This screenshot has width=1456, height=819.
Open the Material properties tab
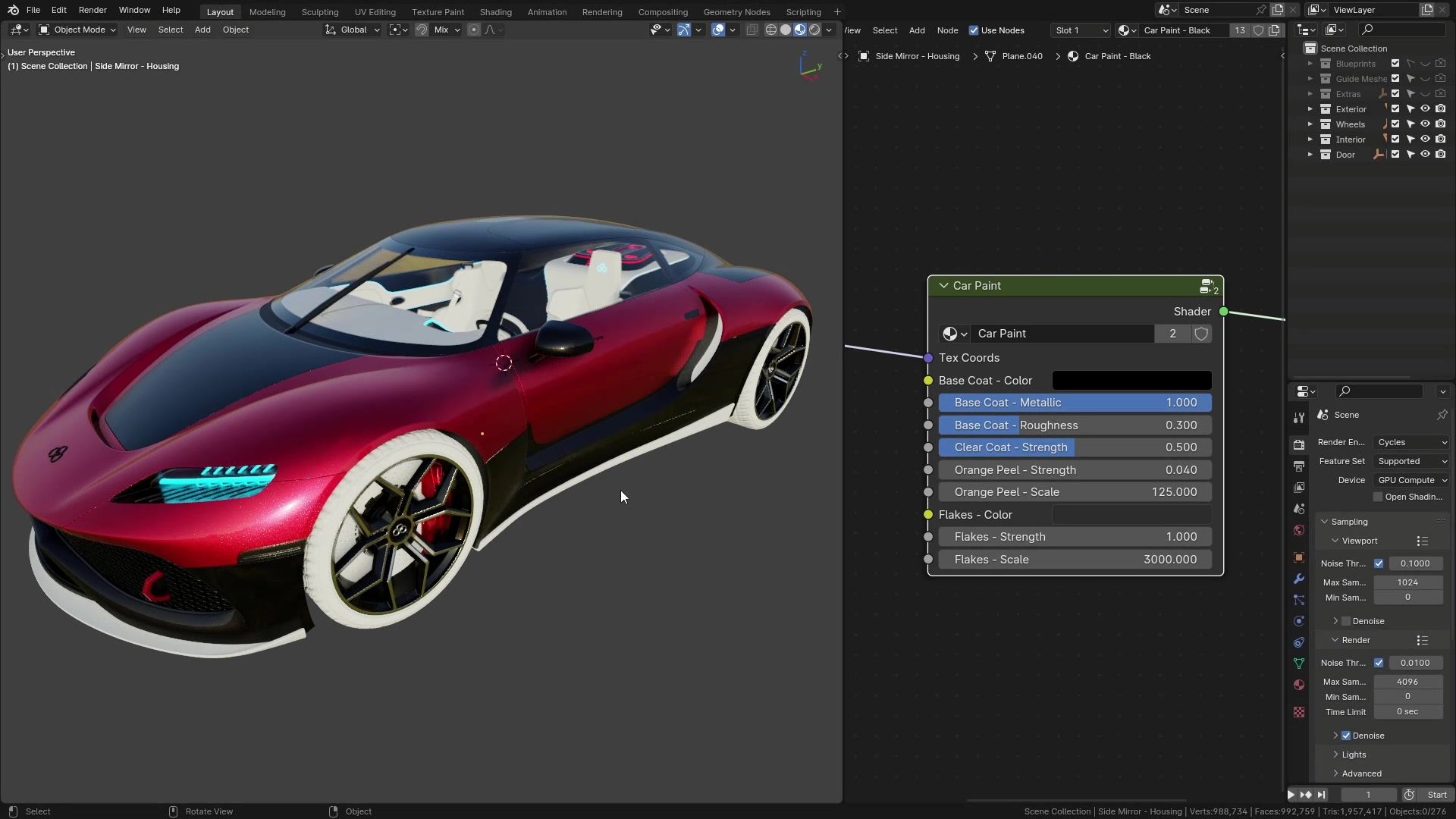pyautogui.click(x=1299, y=685)
